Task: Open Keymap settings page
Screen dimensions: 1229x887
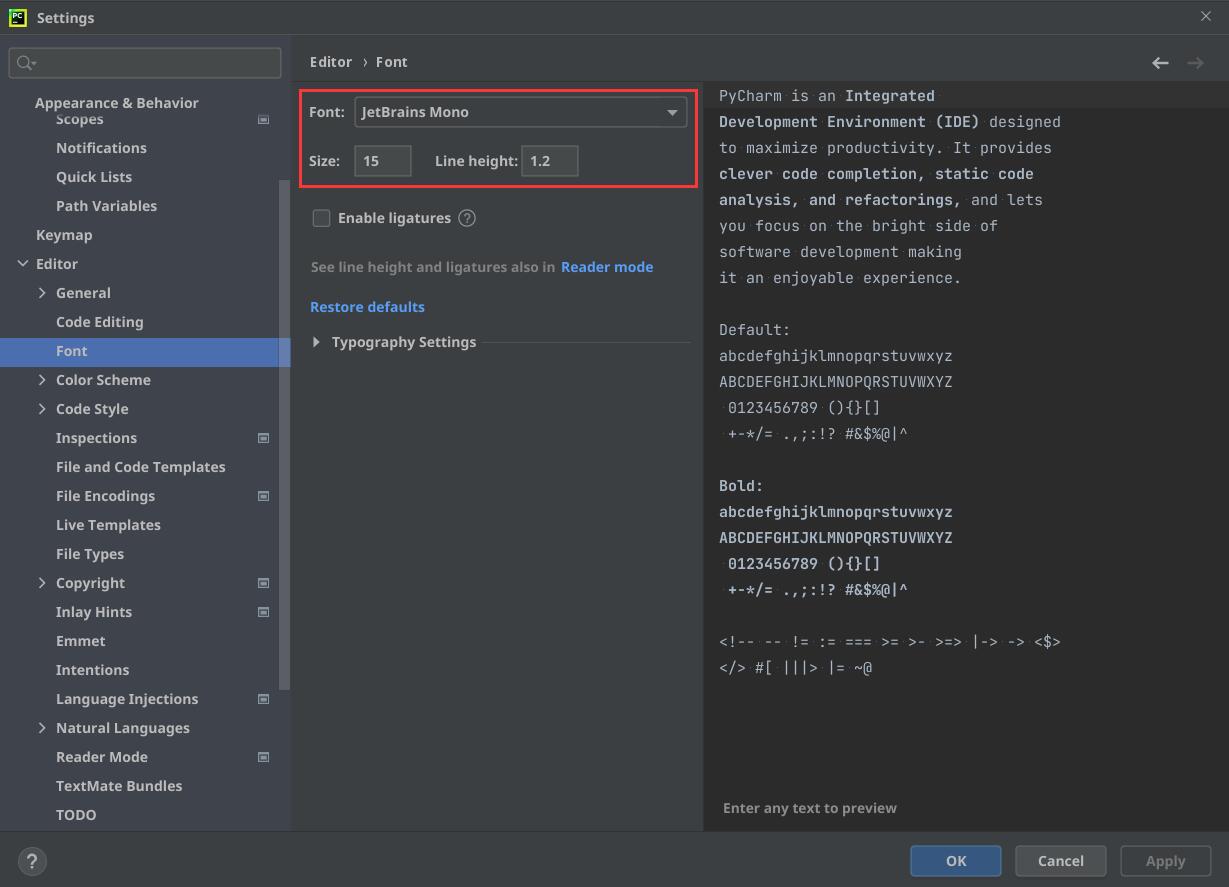Action: pyautogui.click(x=64, y=235)
